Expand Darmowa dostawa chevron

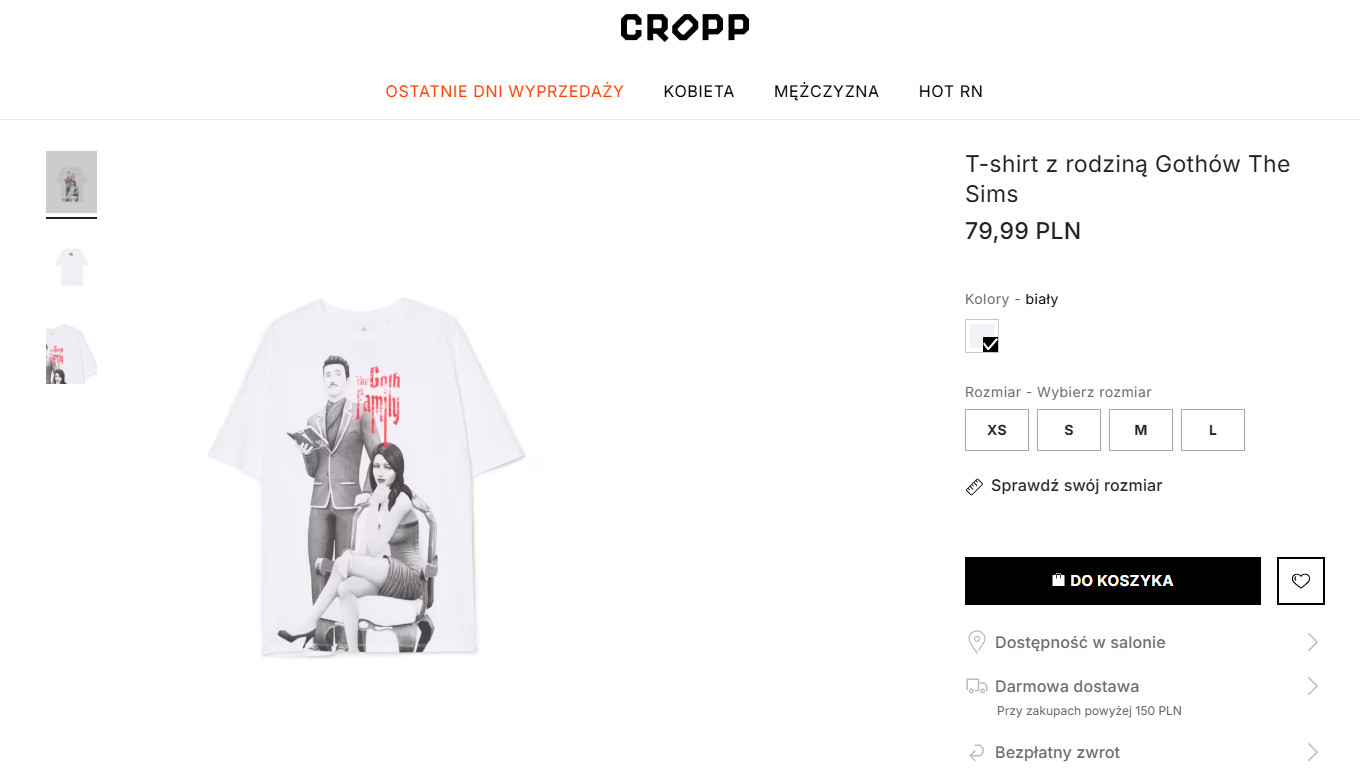point(1313,686)
